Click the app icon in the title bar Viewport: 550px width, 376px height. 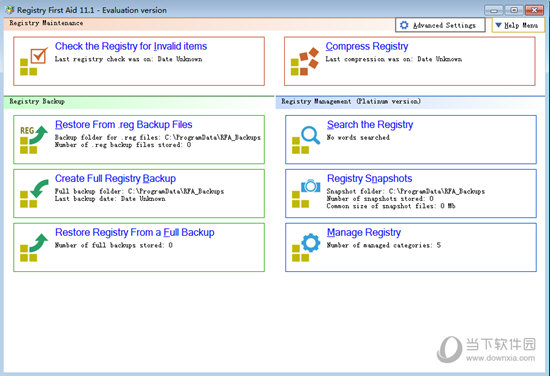click(10, 10)
